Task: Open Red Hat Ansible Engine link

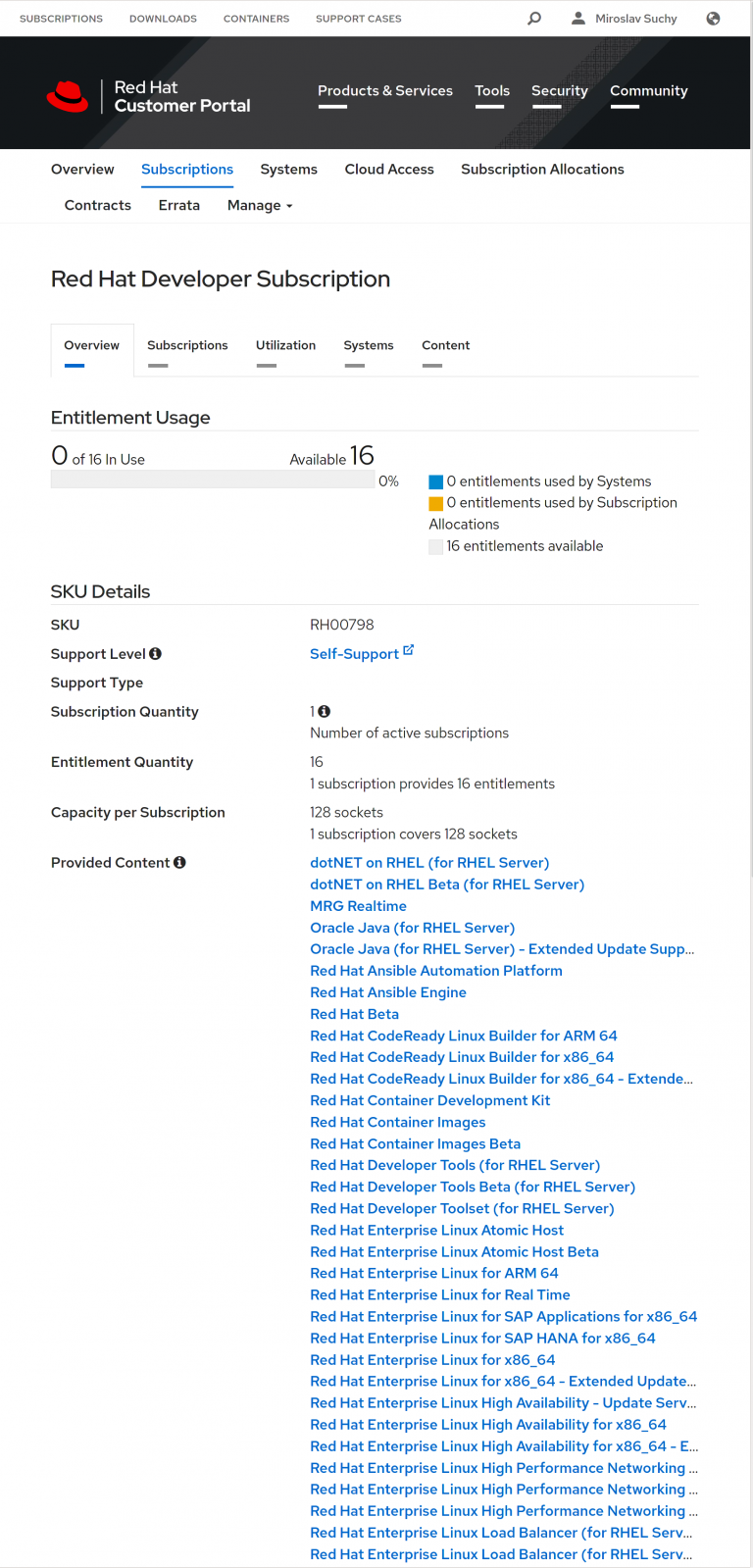Action: (388, 992)
